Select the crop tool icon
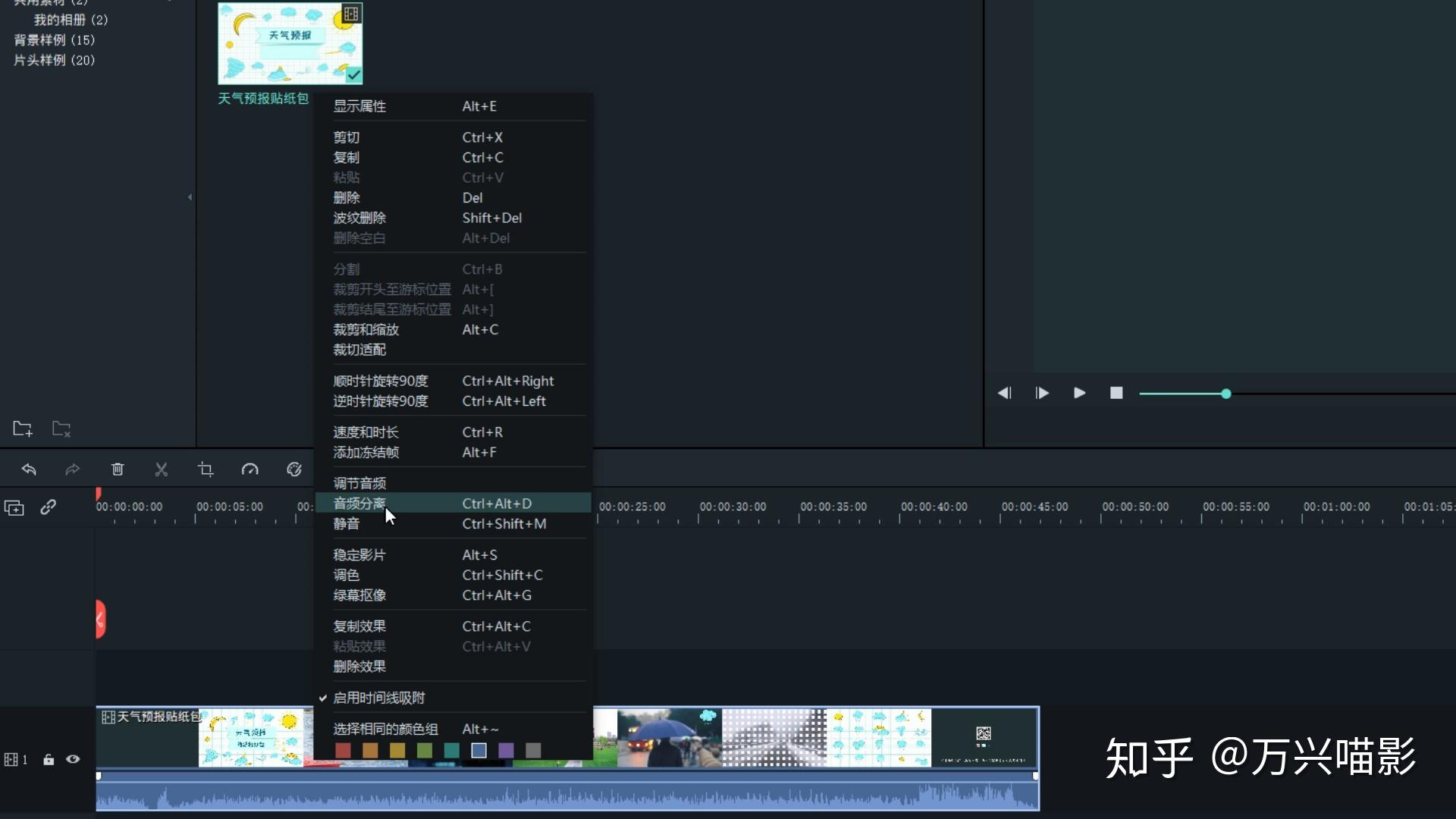 pyautogui.click(x=206, y=469)
